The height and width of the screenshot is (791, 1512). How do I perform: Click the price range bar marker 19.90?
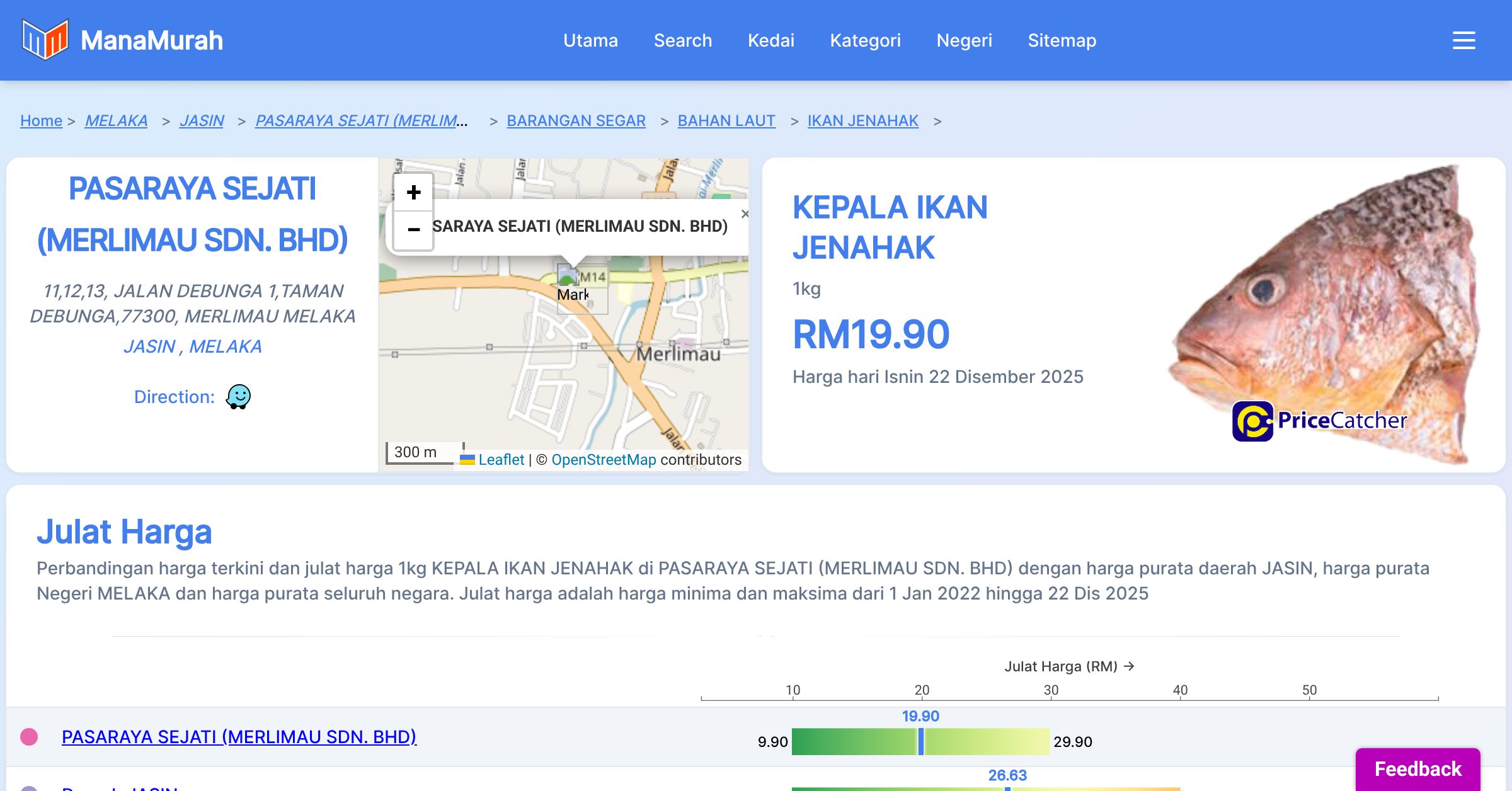pyautogui.click(x=921, y=741)
